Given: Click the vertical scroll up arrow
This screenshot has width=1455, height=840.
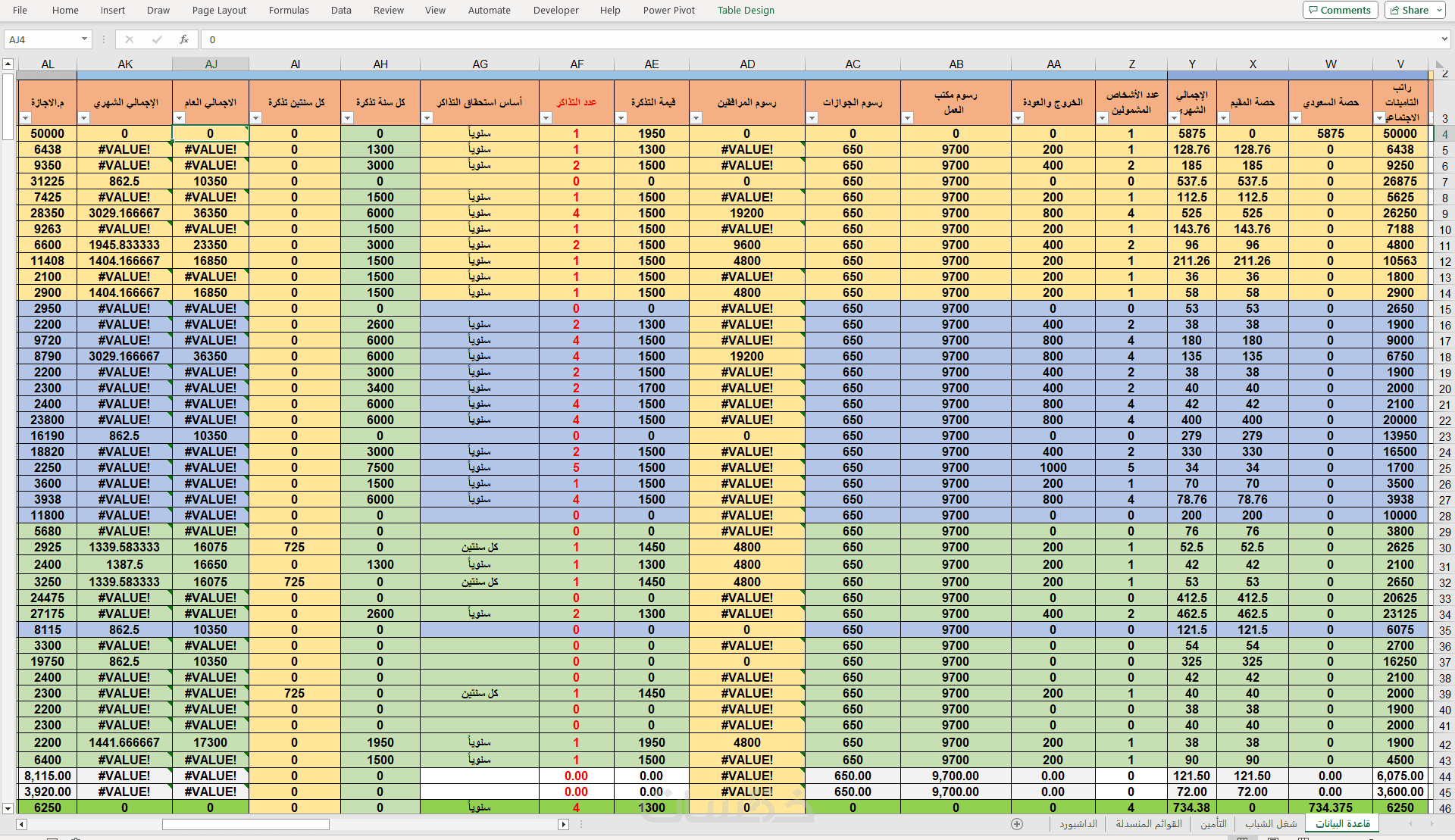Looking at the screenshot, I should [8, 64].
